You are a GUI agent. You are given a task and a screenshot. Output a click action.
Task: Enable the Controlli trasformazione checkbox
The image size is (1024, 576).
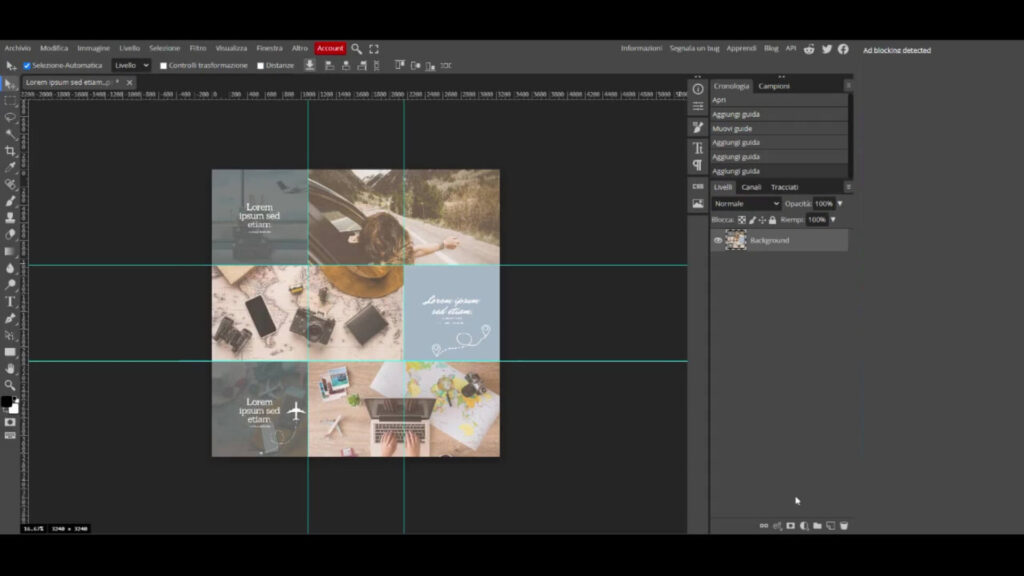pyautogui.click(x=164, y=66)
